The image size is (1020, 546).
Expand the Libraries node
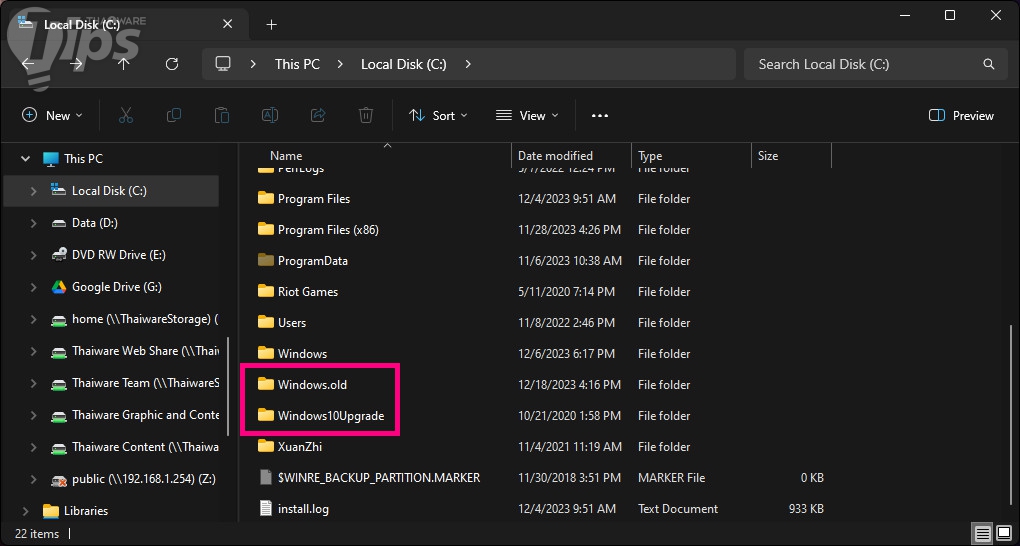(25, 511)
